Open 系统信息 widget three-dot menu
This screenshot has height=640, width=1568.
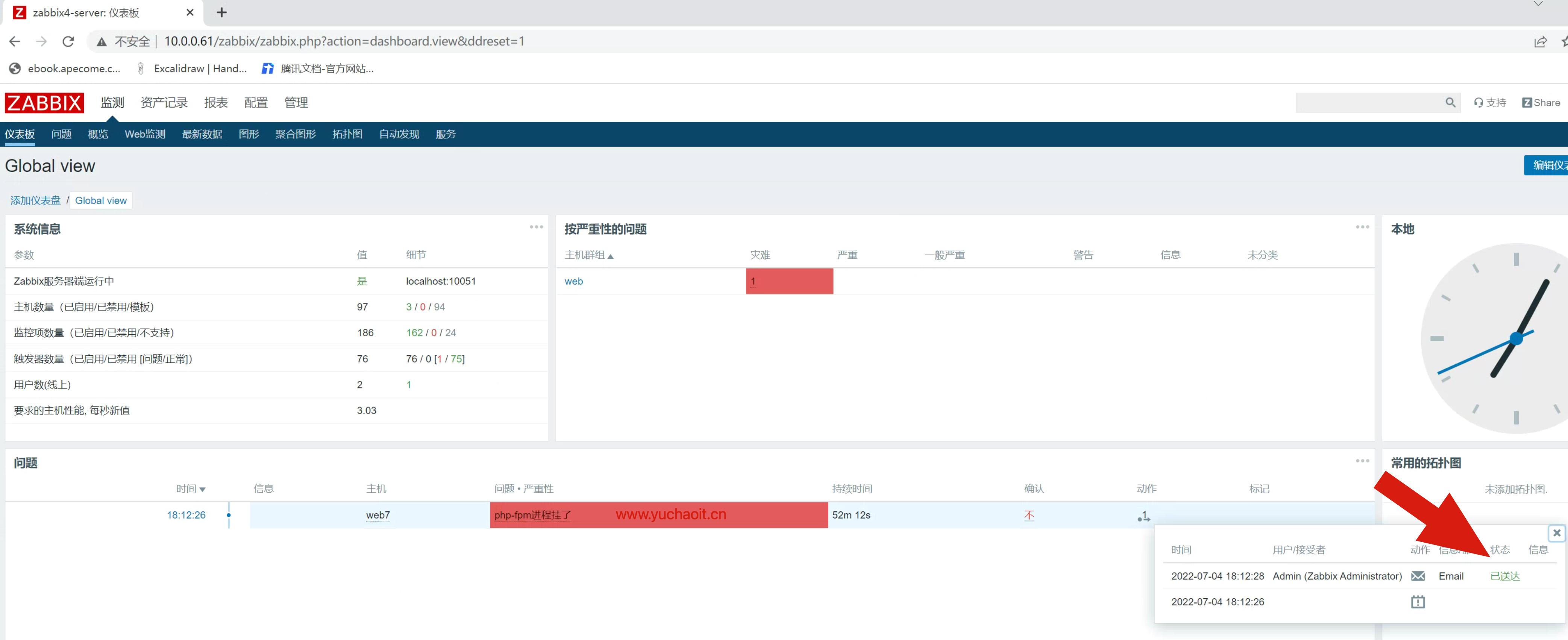[x=536, y=226]
